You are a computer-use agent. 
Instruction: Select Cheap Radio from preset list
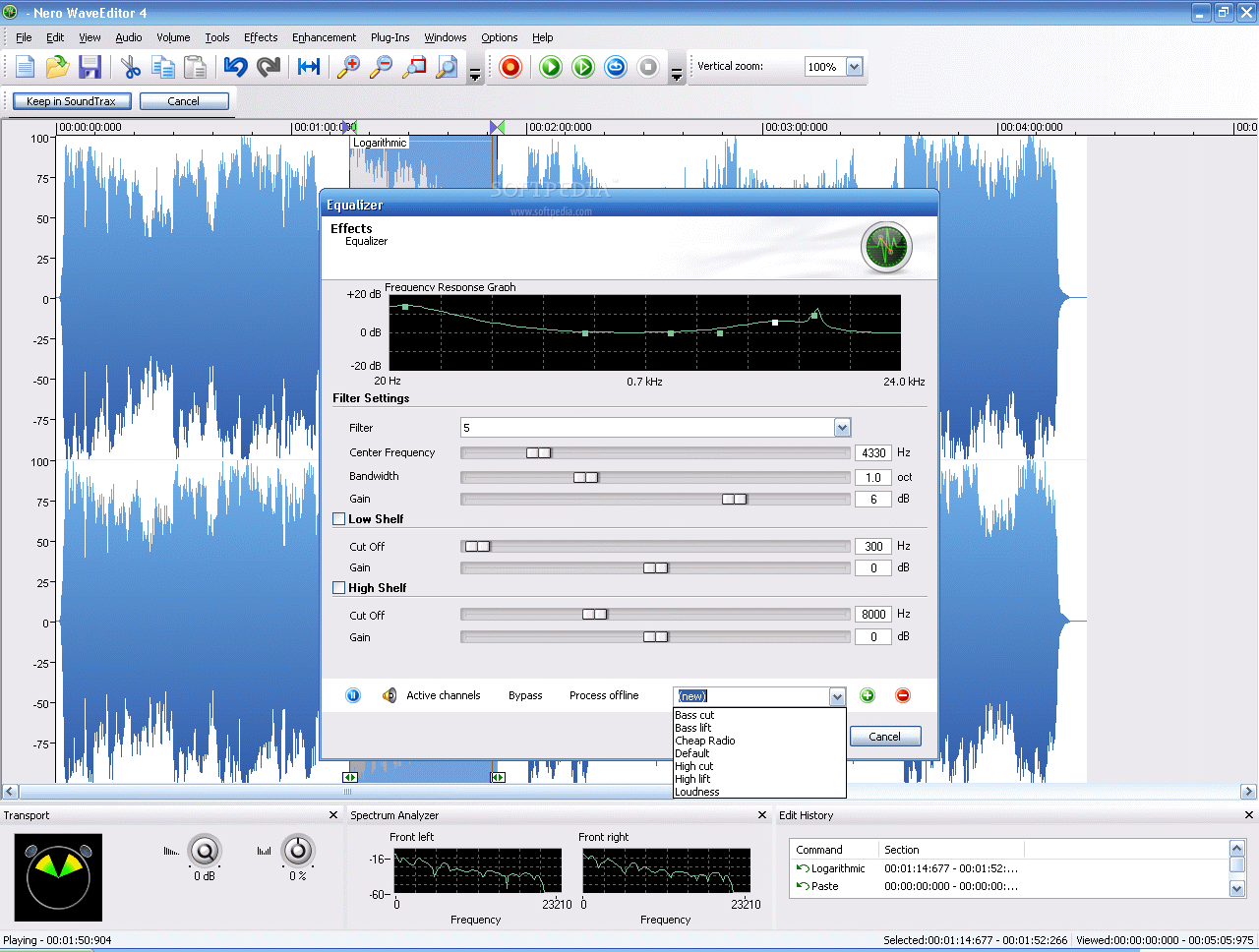705,741
